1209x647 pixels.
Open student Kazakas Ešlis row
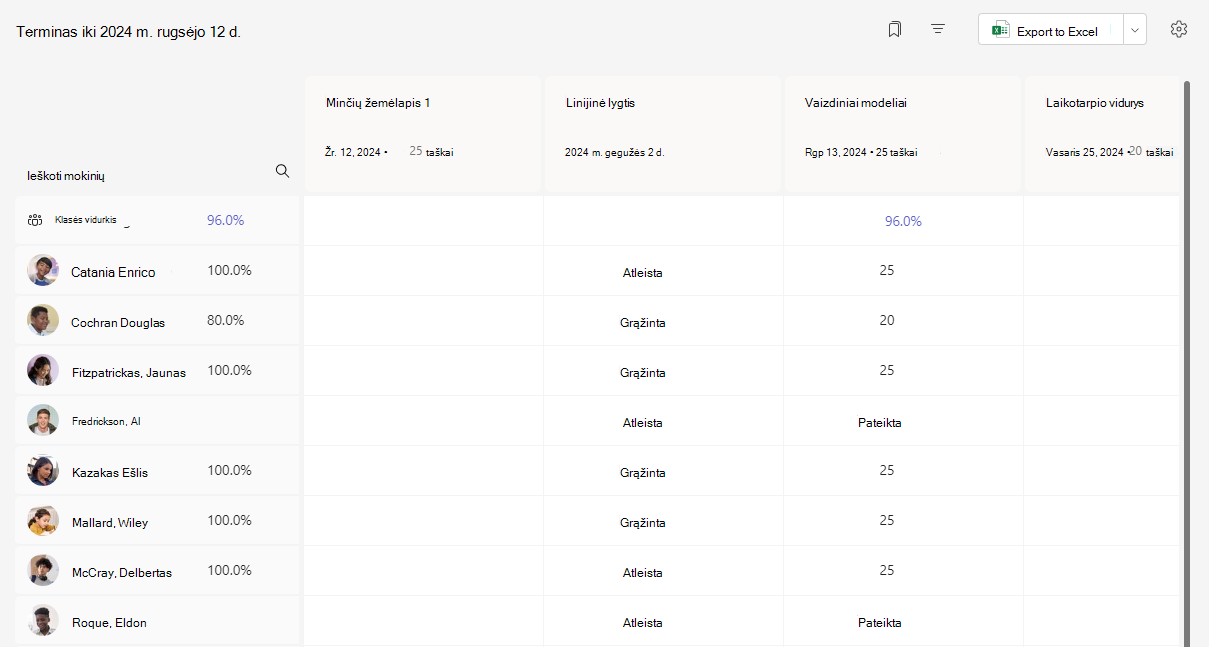(x=157, y=471)
